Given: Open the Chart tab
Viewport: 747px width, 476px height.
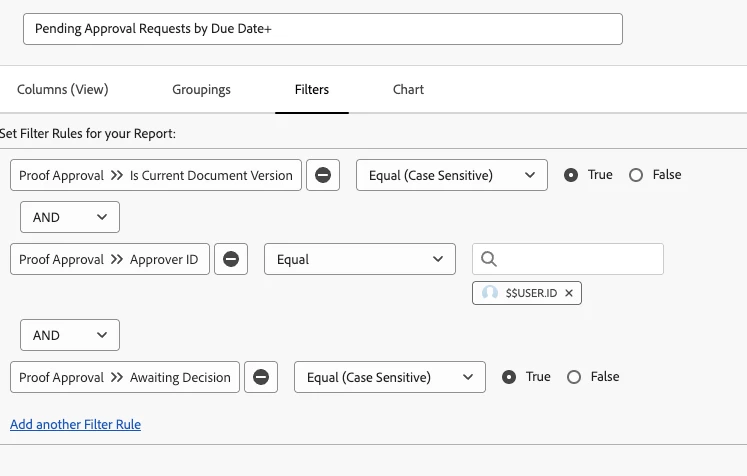Looking at the screenshot, I should 408,90.
